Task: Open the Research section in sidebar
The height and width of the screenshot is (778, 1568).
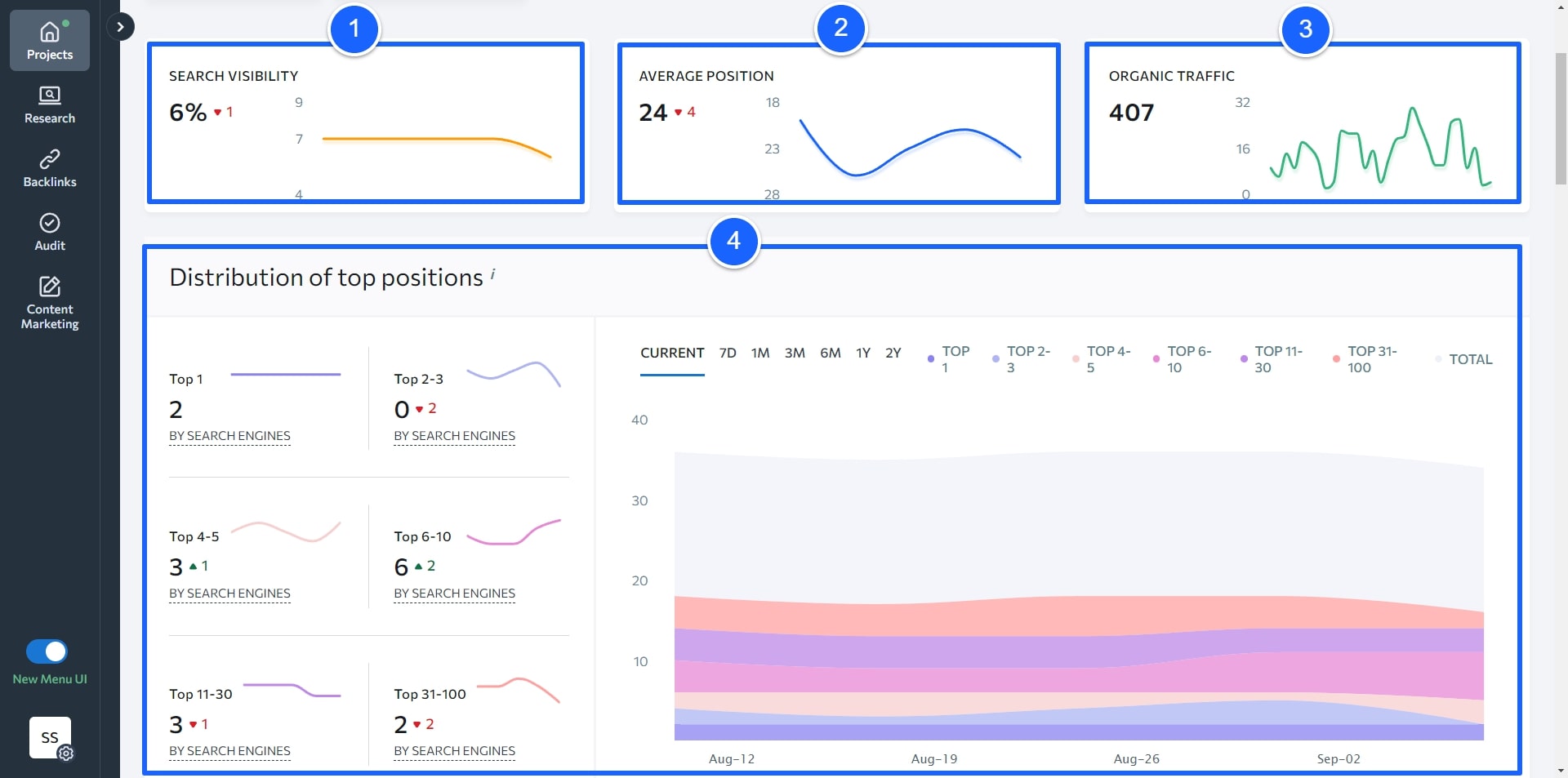Action: click(x=50, y=105)
